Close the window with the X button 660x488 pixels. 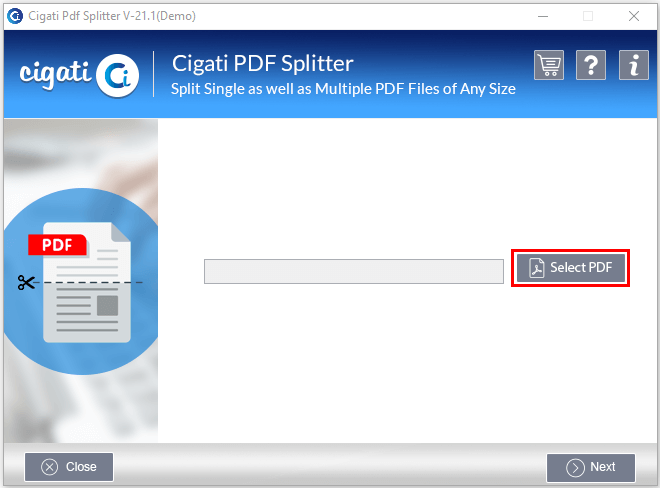(x=634, y=16)
